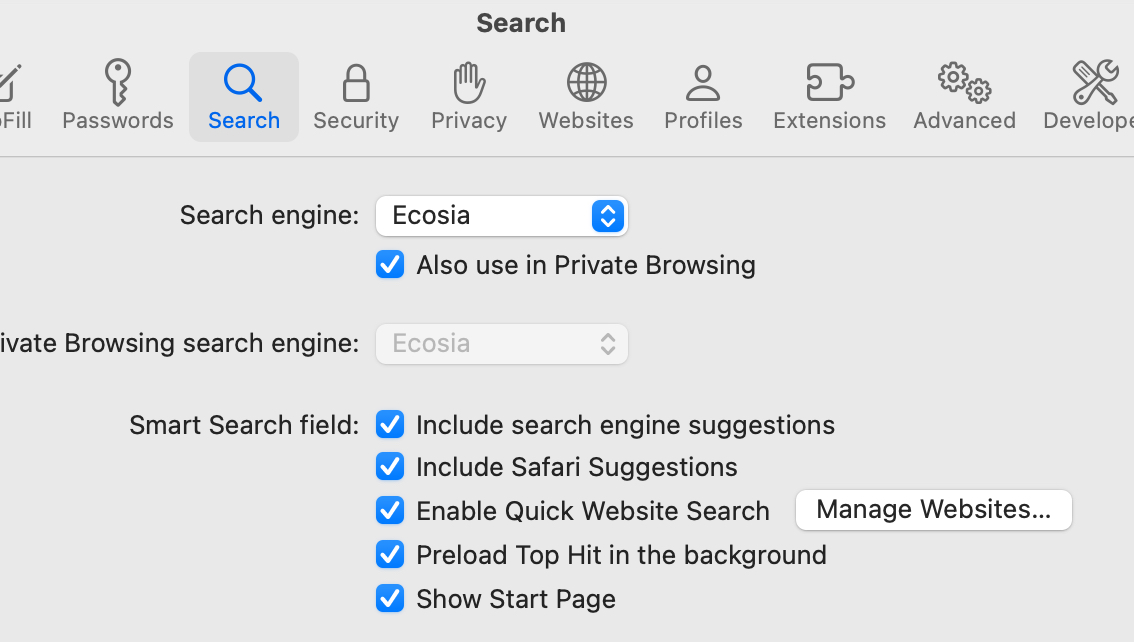Click the Manage Websites button
This screenshot has height=642, width=1134.
point(933,510)
